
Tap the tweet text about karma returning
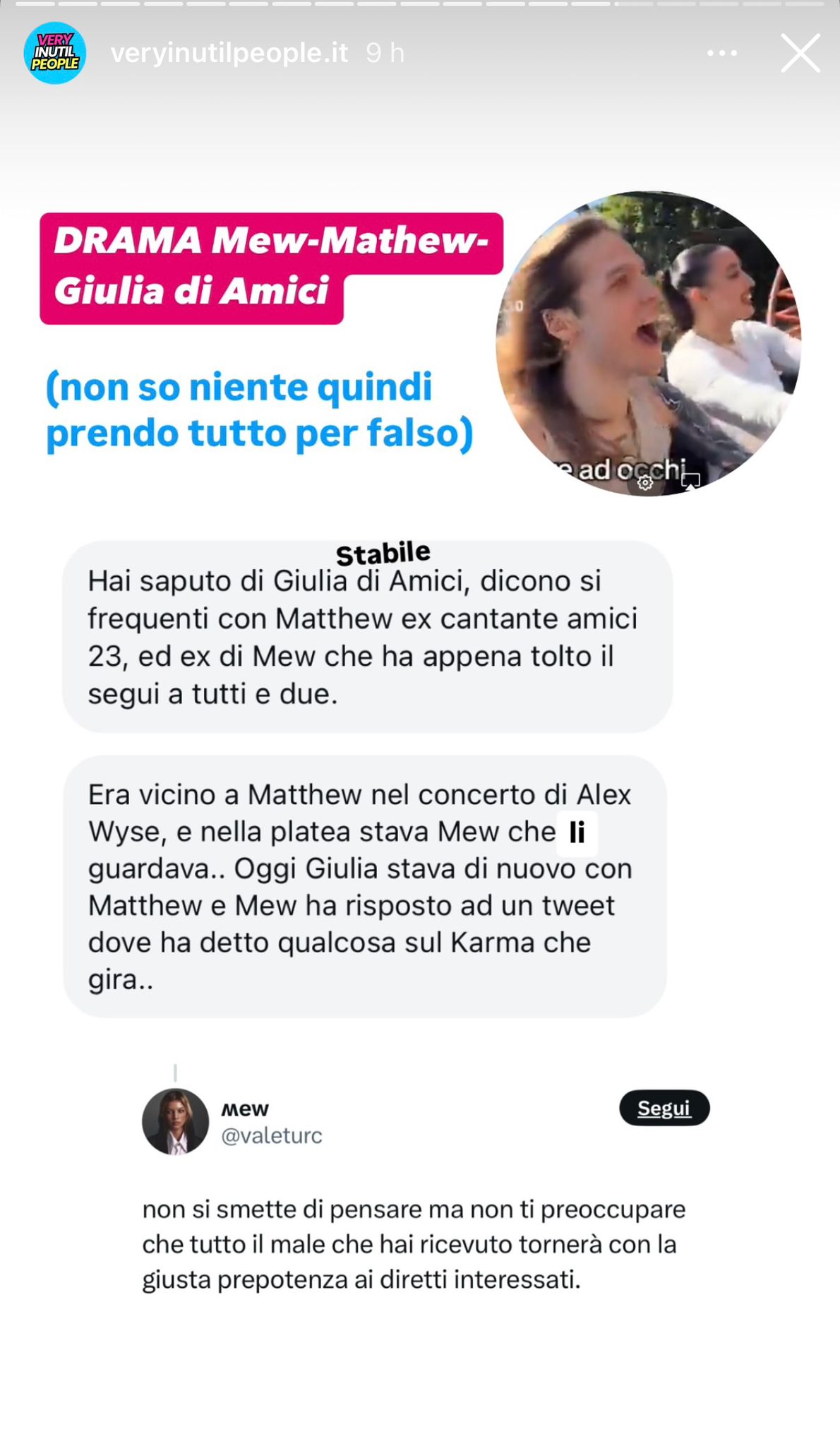point(414,1244)
